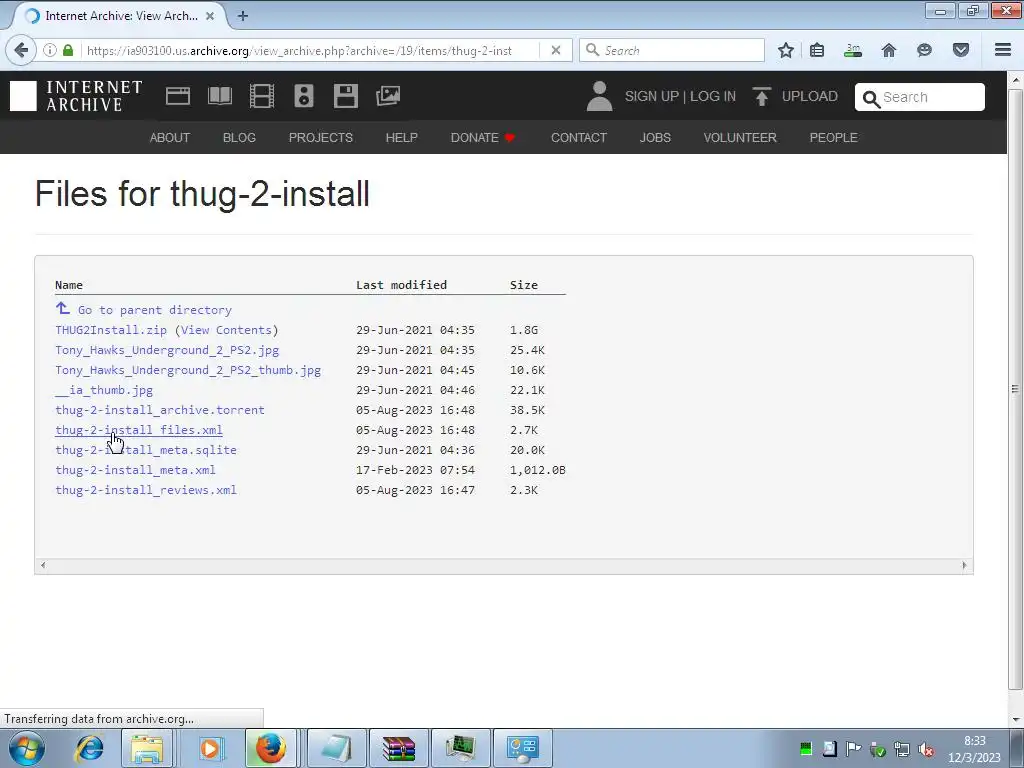Click the LOG IN link

tap(712, 96)
